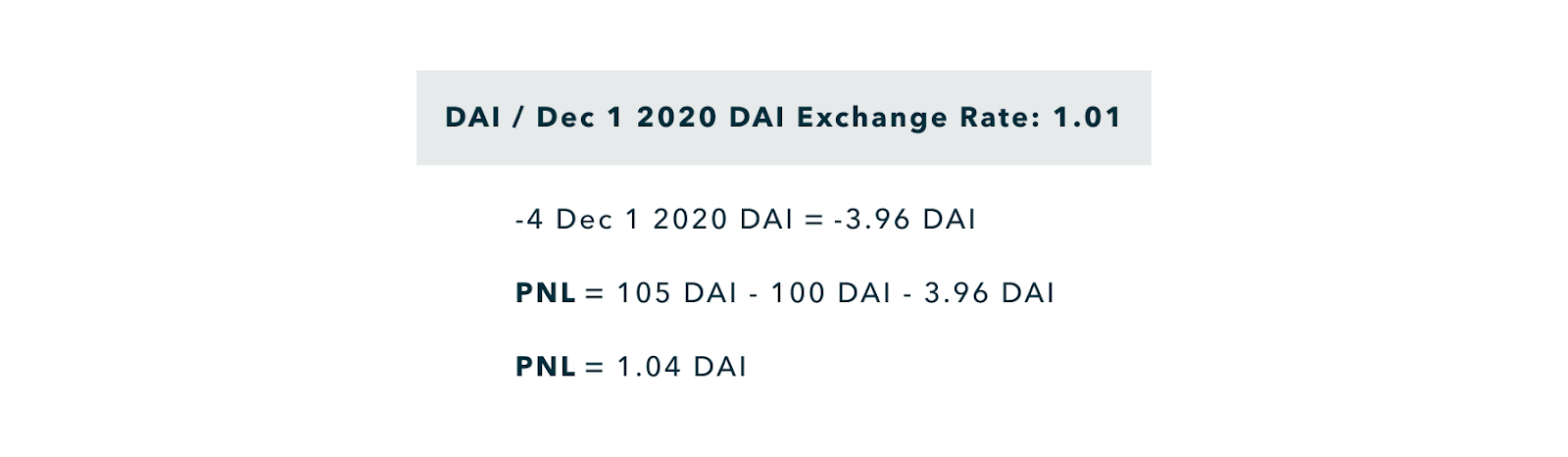Click the equals sign before 105 DAI

[x=595, y=294]
